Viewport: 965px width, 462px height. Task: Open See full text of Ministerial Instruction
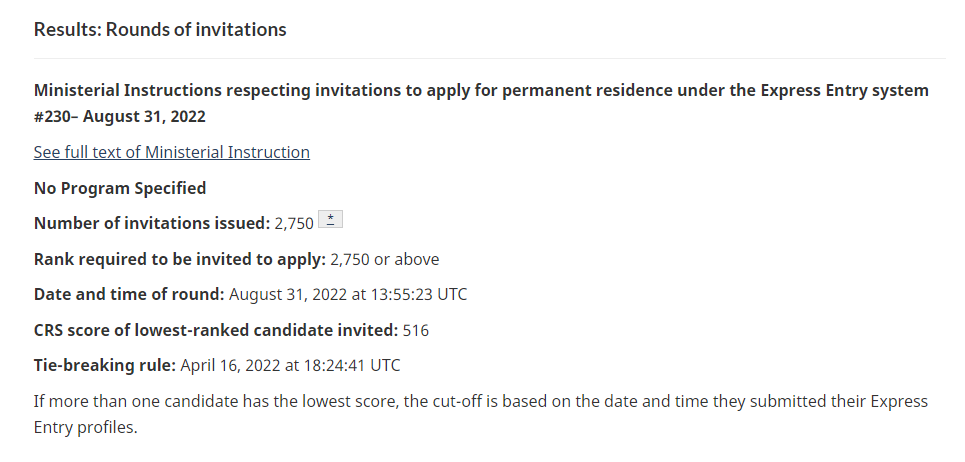[172, 152]
